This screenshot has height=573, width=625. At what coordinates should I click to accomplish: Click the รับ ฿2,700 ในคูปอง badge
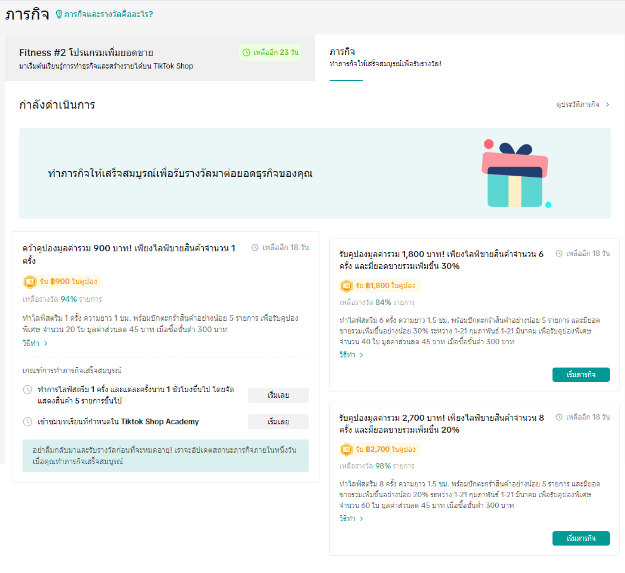[380, 449]
